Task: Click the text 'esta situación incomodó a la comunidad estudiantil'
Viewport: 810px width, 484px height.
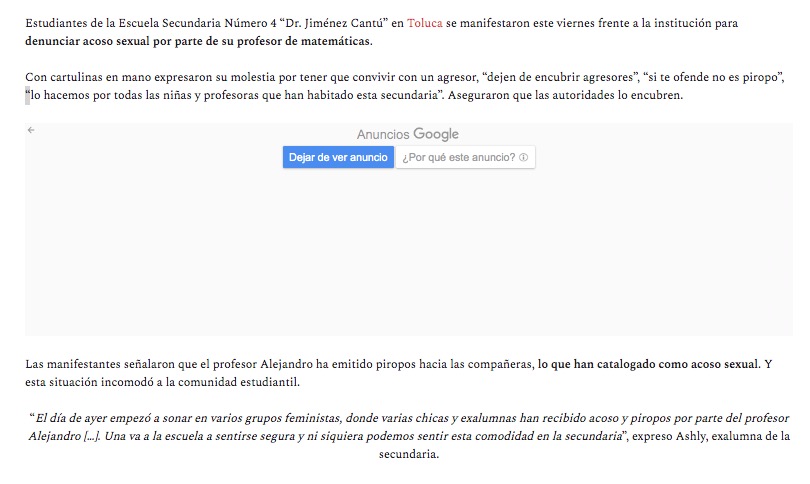Action: click(162, 382)
